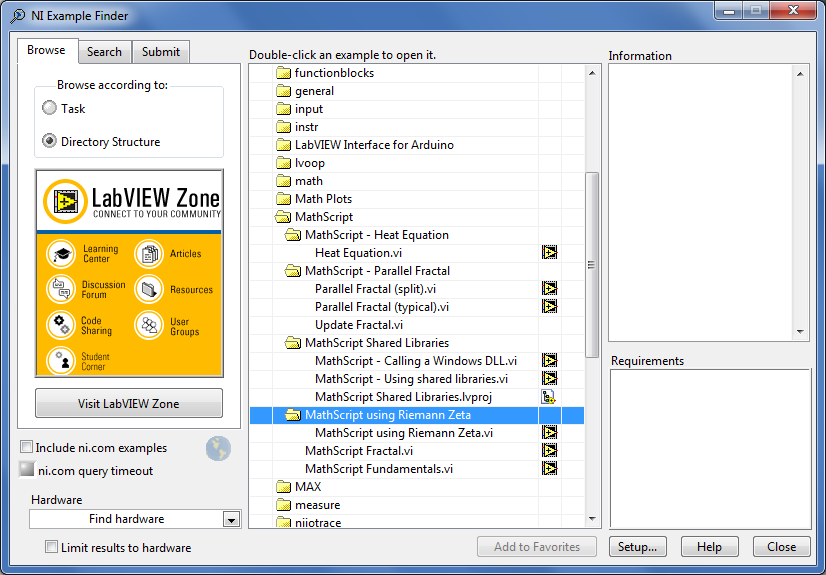Select Heat Equation.vi example

tap(358, 253)
